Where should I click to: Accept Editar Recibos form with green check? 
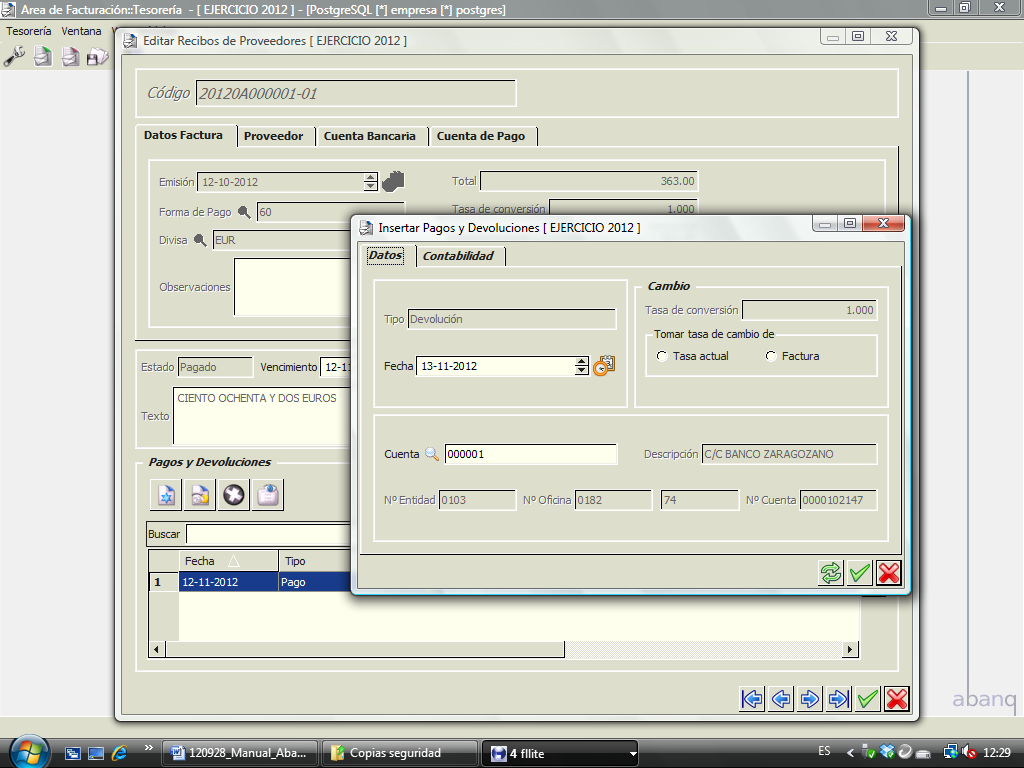(868, 699)
